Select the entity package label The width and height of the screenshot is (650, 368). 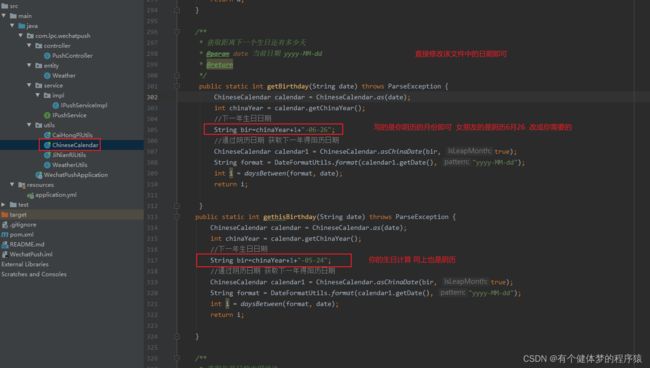[51, 65]
